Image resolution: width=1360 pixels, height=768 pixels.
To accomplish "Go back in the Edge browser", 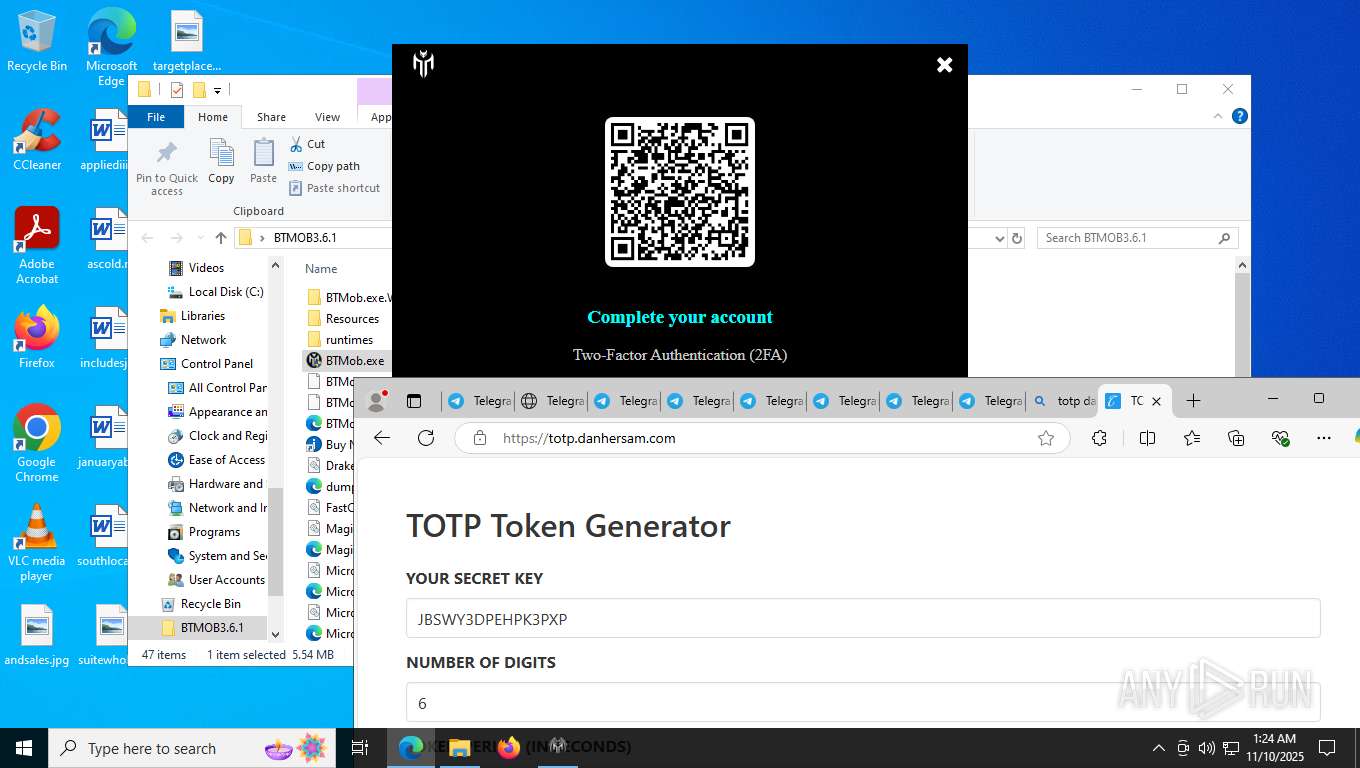I will click(x=382, y=438).
